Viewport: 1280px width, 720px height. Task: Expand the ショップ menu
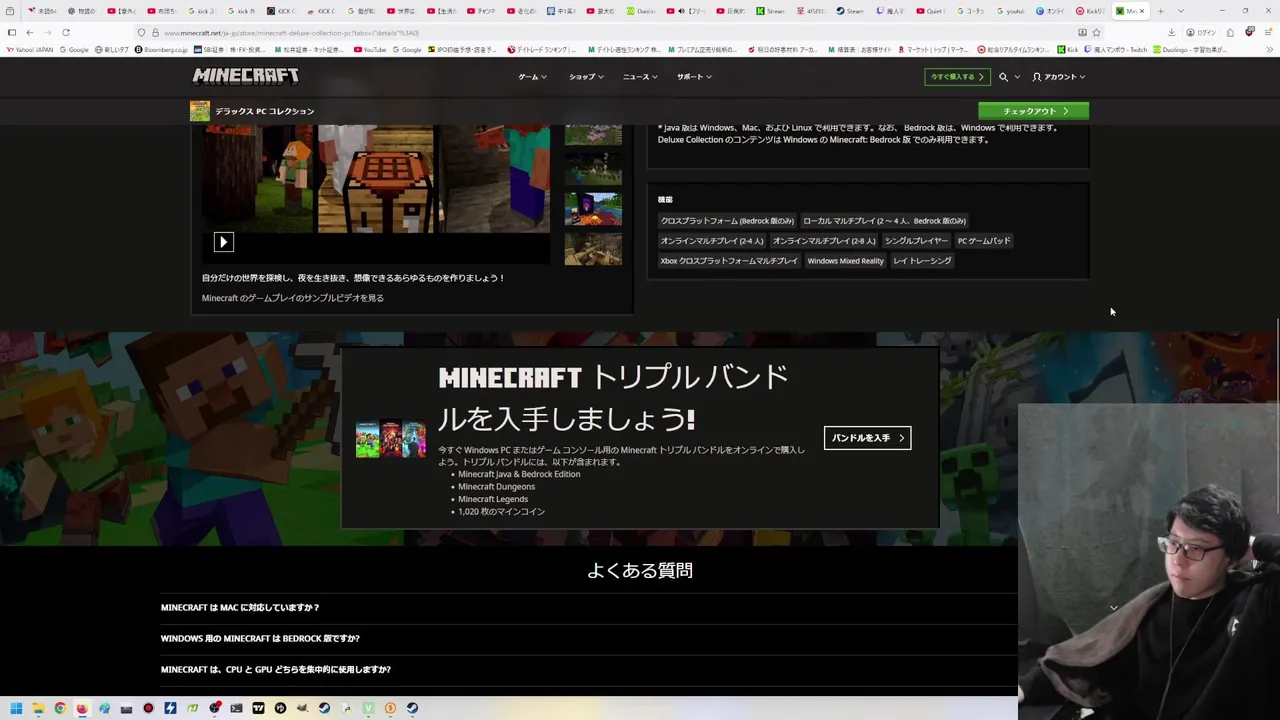[x=586, y=77]
